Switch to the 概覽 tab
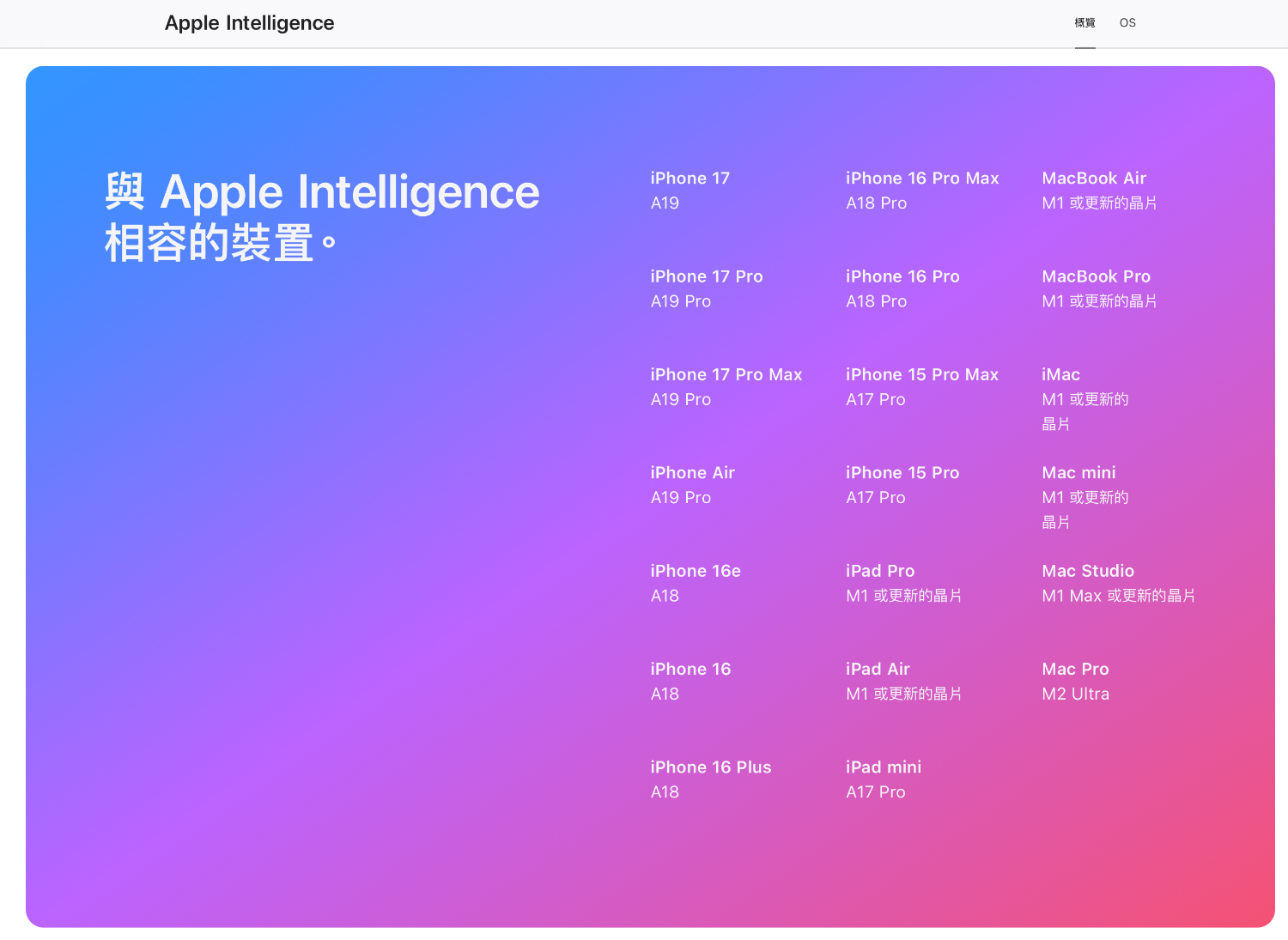The width and height of the screenshot is (1288, 940). 1084,23
